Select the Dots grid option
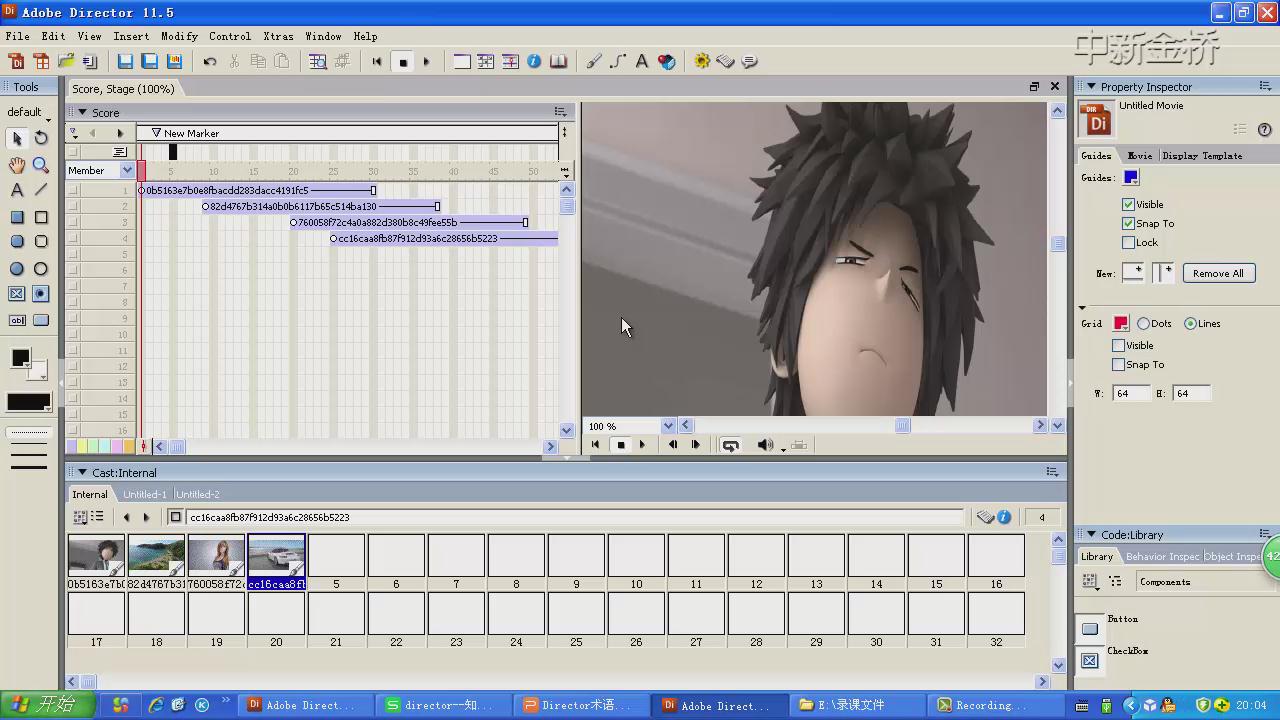1280x720 pixels. pyautogui.click(x=1143, y=323)
